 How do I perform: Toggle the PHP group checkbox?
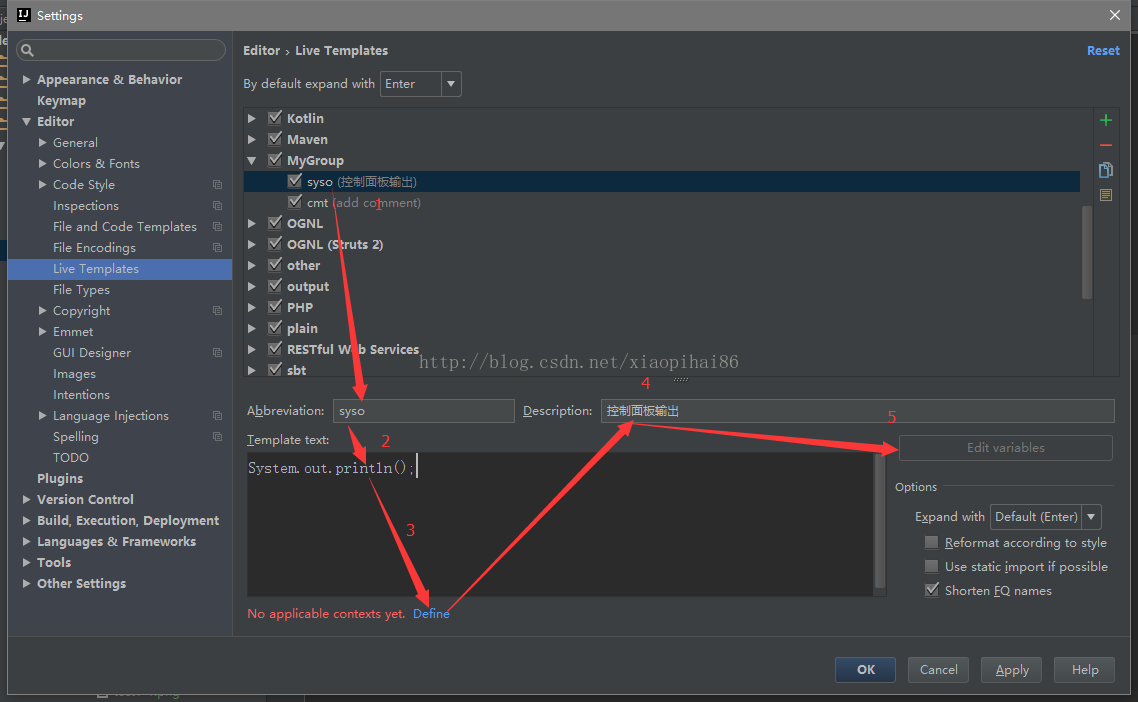[x=275, y=307]
